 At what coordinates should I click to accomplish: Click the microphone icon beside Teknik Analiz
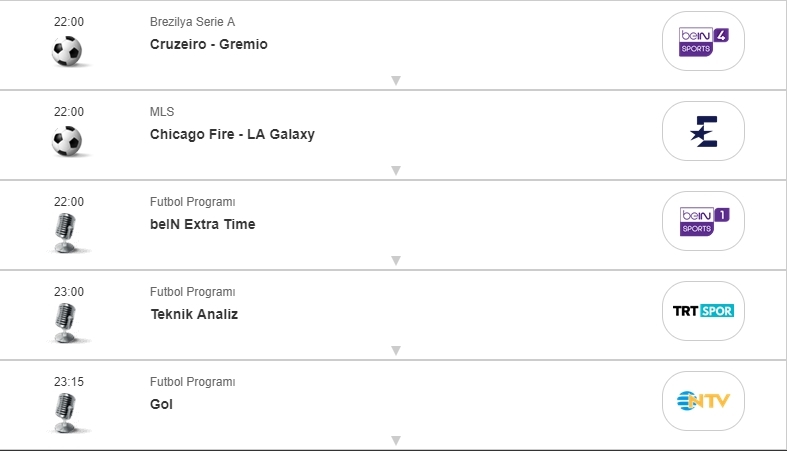pos(67,322)
